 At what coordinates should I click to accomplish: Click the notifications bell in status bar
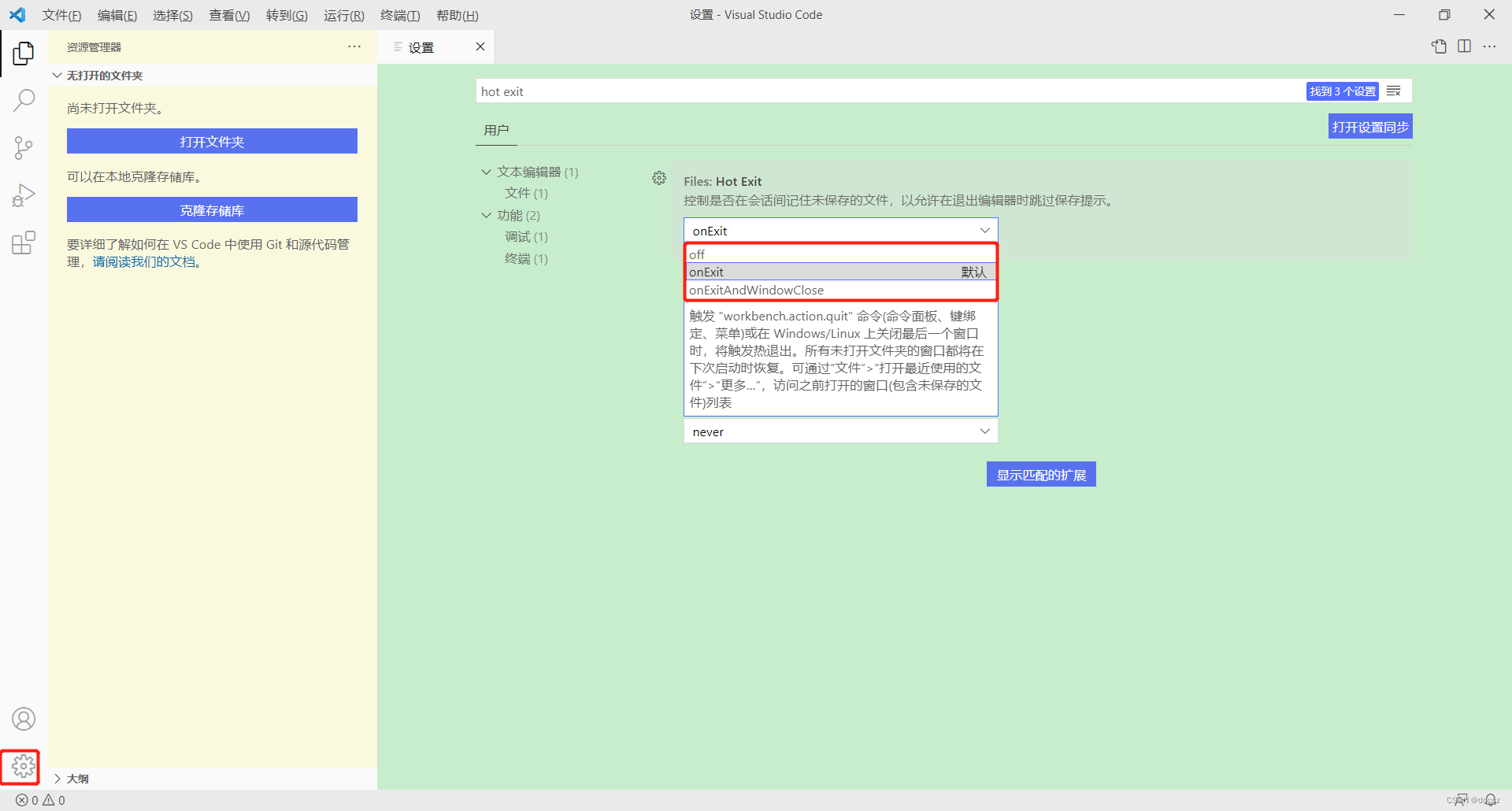point(1491,800)
